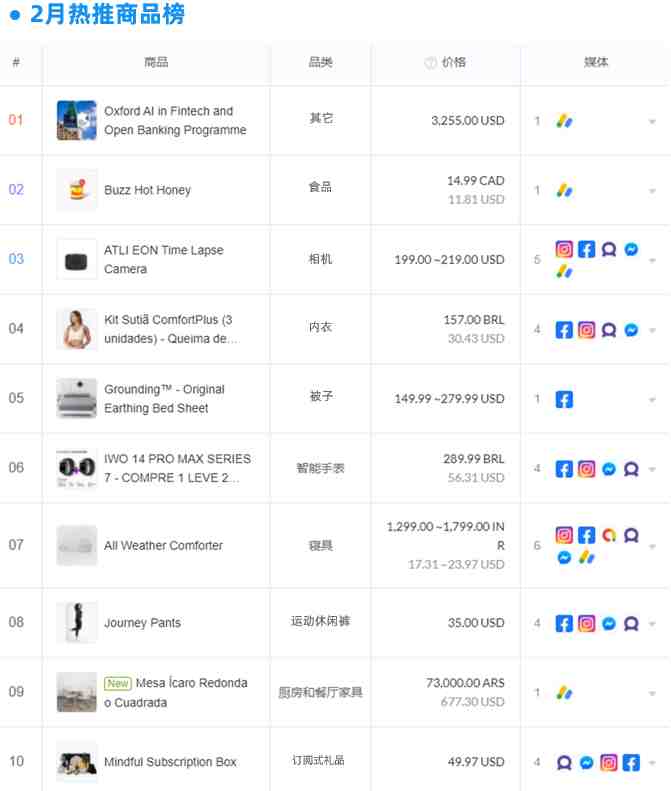Click Facebook icon in Mindful Subscription Box row
The width and height of the screenshot is (671, 791).
(x=631, y=763)
